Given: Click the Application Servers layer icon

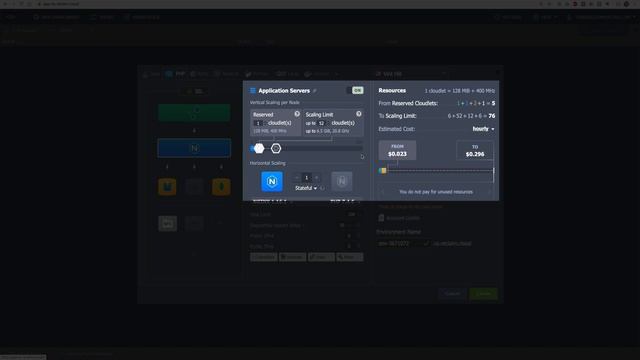Looking at the screenshot, I should 253,91.
